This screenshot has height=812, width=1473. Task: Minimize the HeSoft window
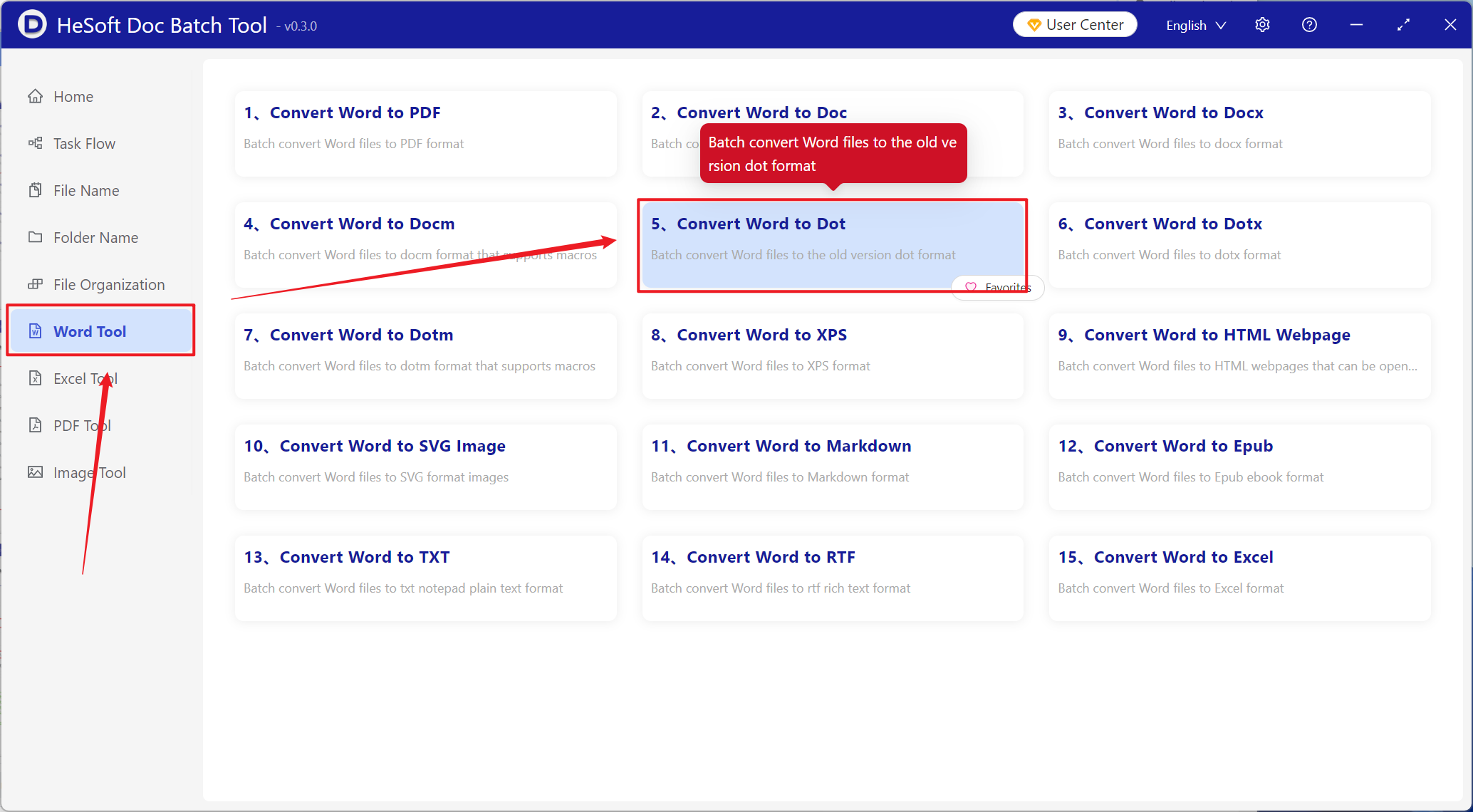1356,25
